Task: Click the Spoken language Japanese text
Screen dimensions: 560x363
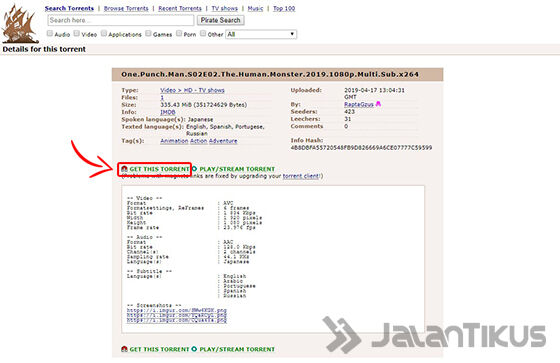Action: (x=200, y=119)
